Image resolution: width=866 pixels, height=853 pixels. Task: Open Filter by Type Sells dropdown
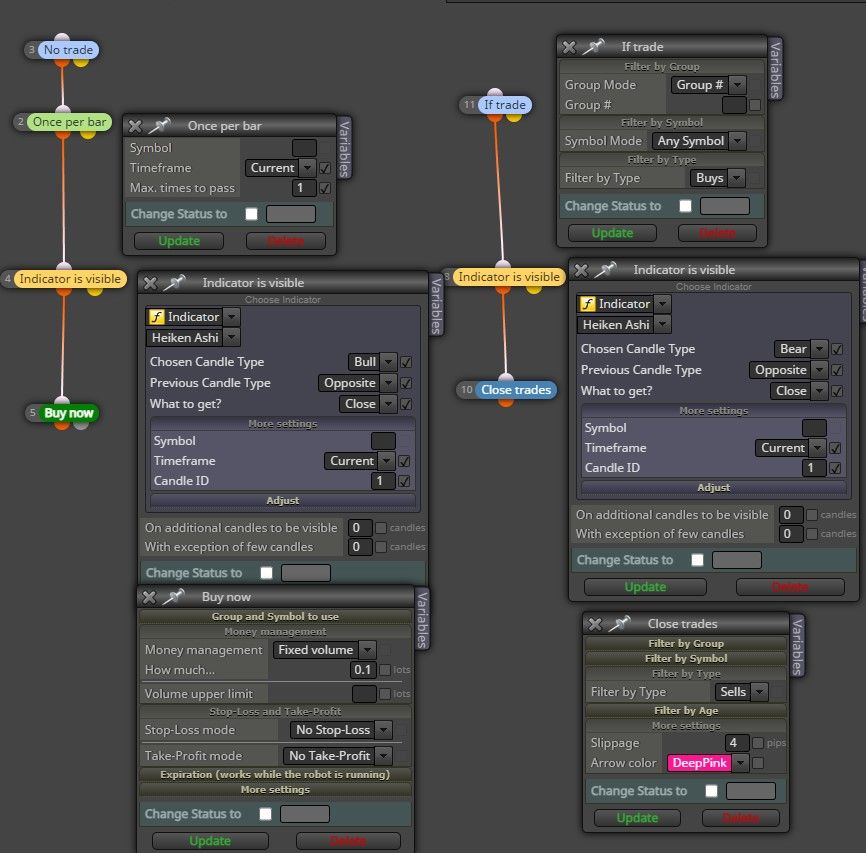[x=741, y=692]
